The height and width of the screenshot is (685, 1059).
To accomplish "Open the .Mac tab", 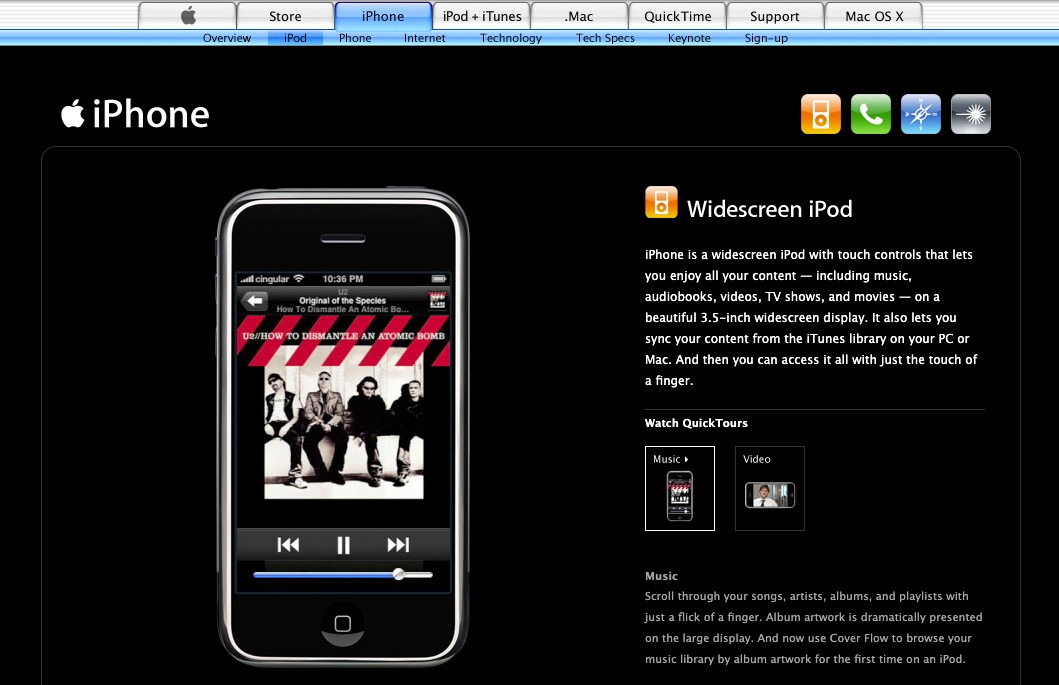I will click(x=579, y=16).
